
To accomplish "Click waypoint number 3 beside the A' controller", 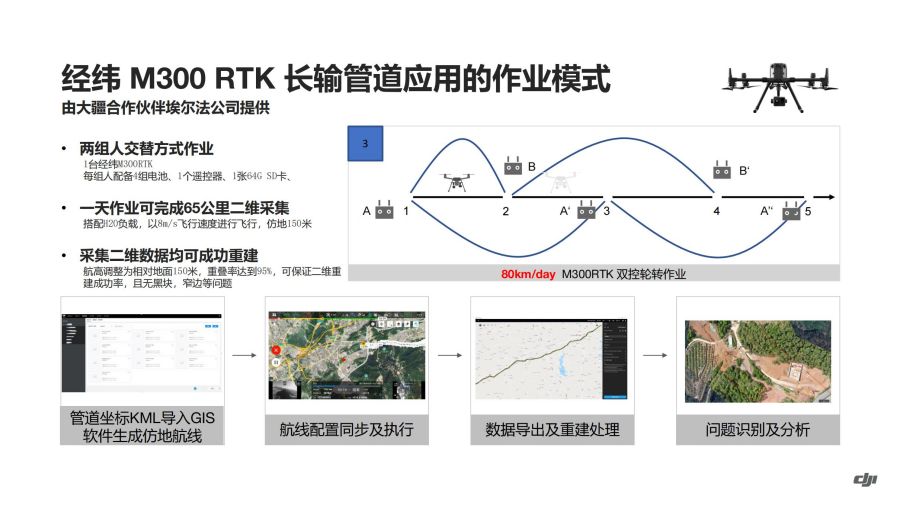I will [x=607, y=211].
